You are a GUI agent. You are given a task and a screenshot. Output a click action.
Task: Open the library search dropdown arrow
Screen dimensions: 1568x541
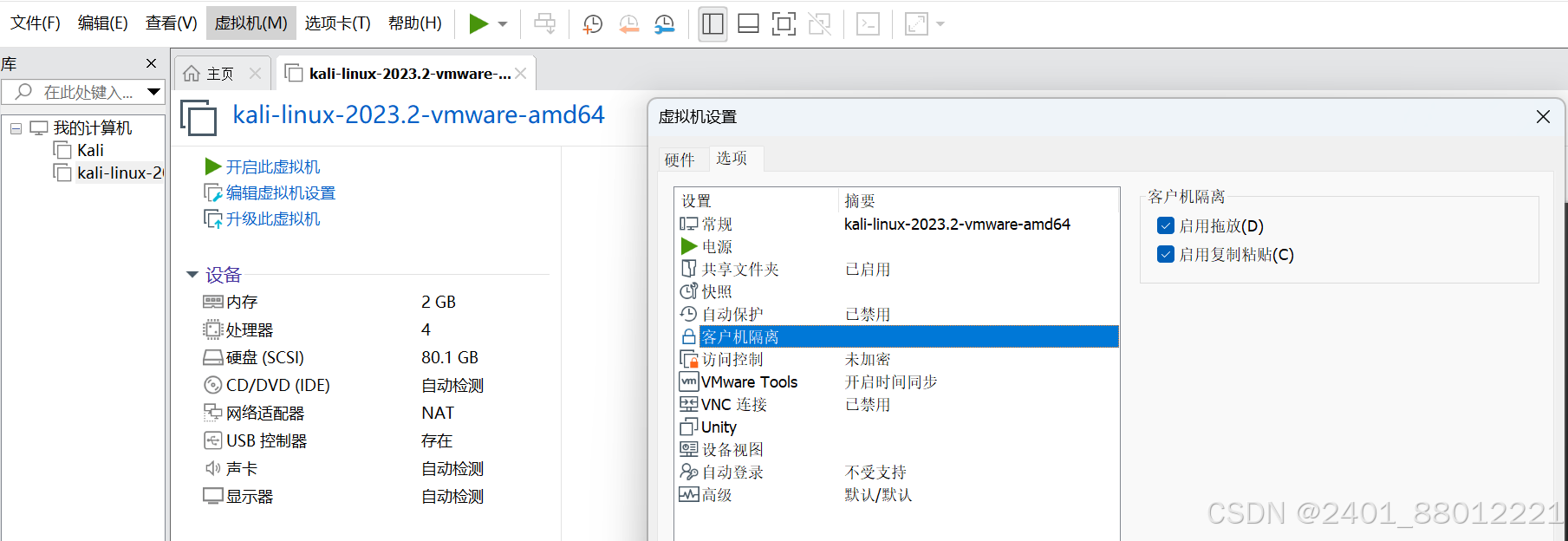click(154, 92)
